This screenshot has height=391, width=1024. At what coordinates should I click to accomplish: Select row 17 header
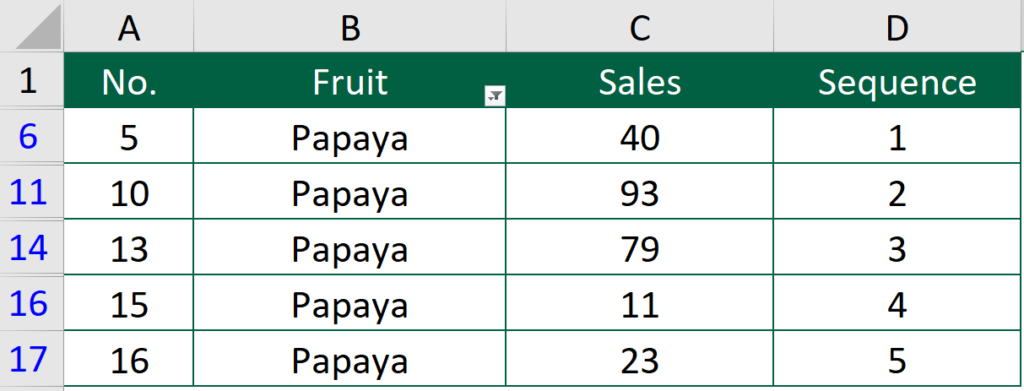[31, 359]
